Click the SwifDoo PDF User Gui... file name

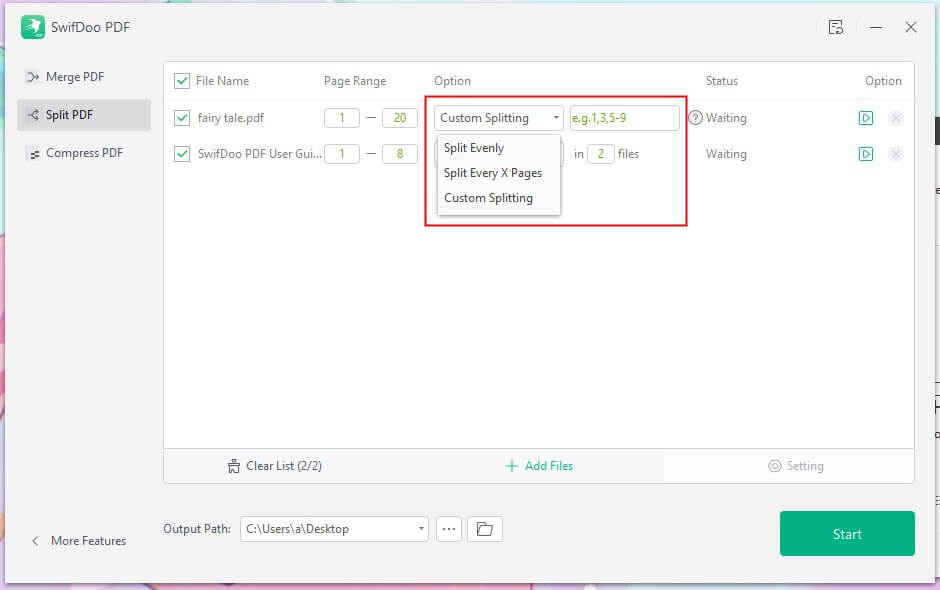coord(260,154)
